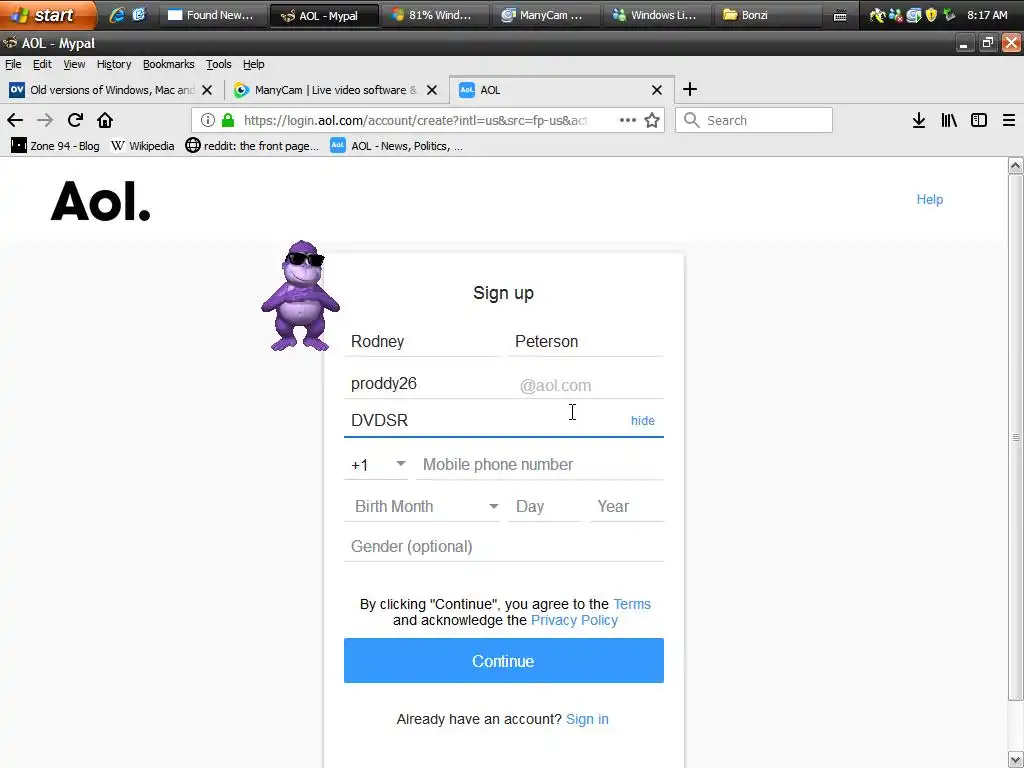
Task: Open the View menu
Action: (74, 64)
